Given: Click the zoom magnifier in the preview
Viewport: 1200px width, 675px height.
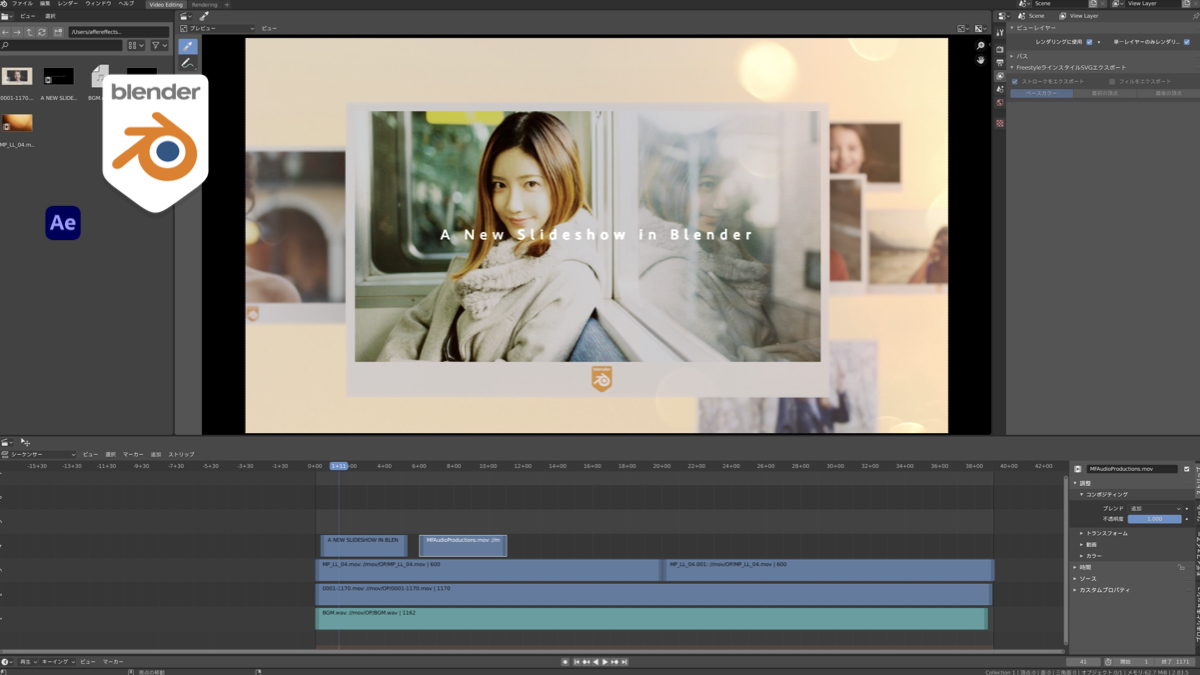Looking at the screenshot, I should point(980,46).
